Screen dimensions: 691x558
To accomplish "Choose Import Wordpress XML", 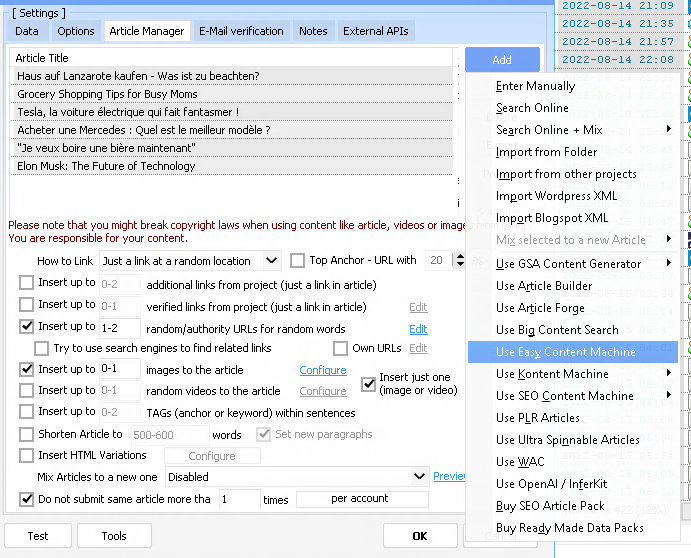I will [x=556, y=196].
